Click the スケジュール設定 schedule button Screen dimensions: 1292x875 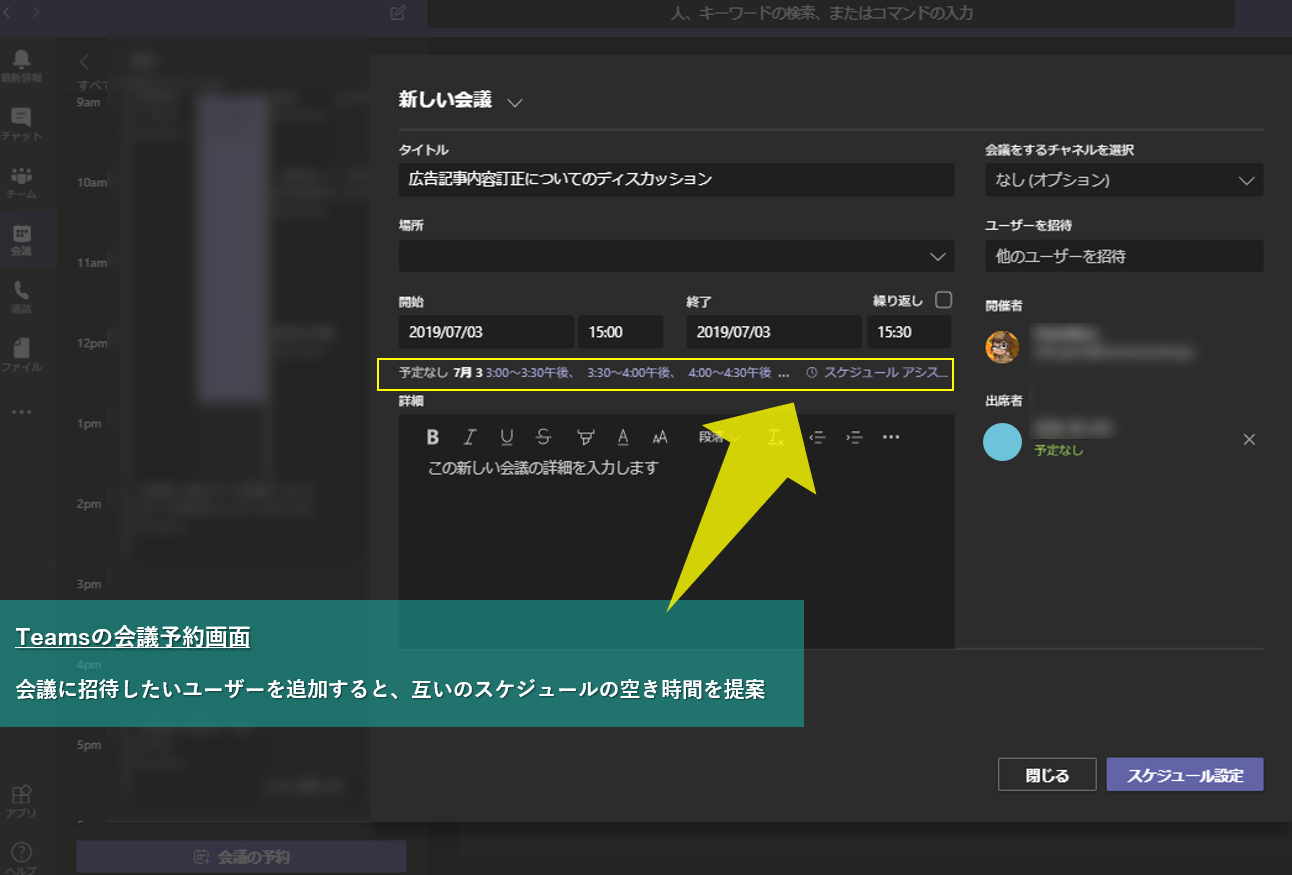click(1185, 775)
